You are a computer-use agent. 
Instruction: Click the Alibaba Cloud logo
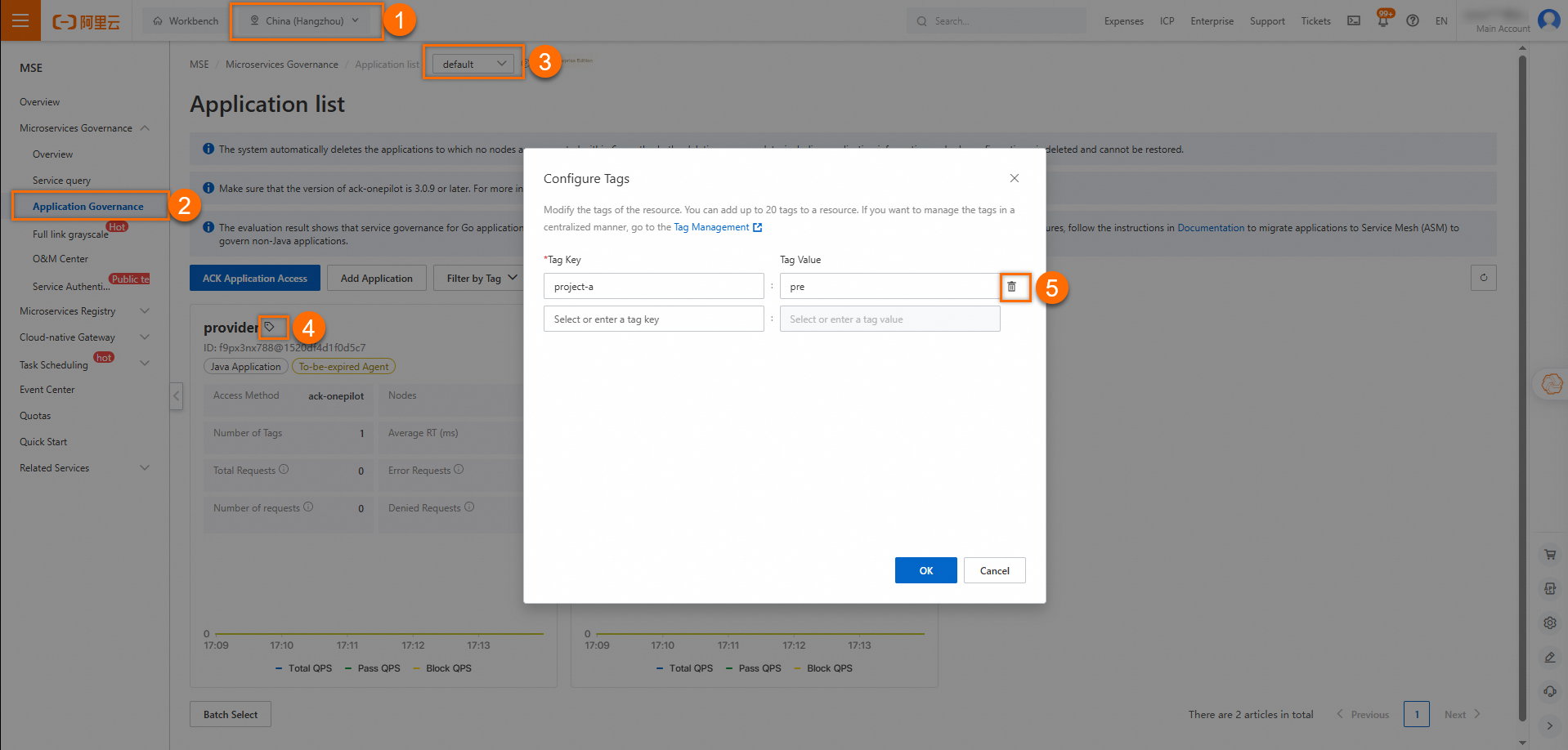(86, 21)
